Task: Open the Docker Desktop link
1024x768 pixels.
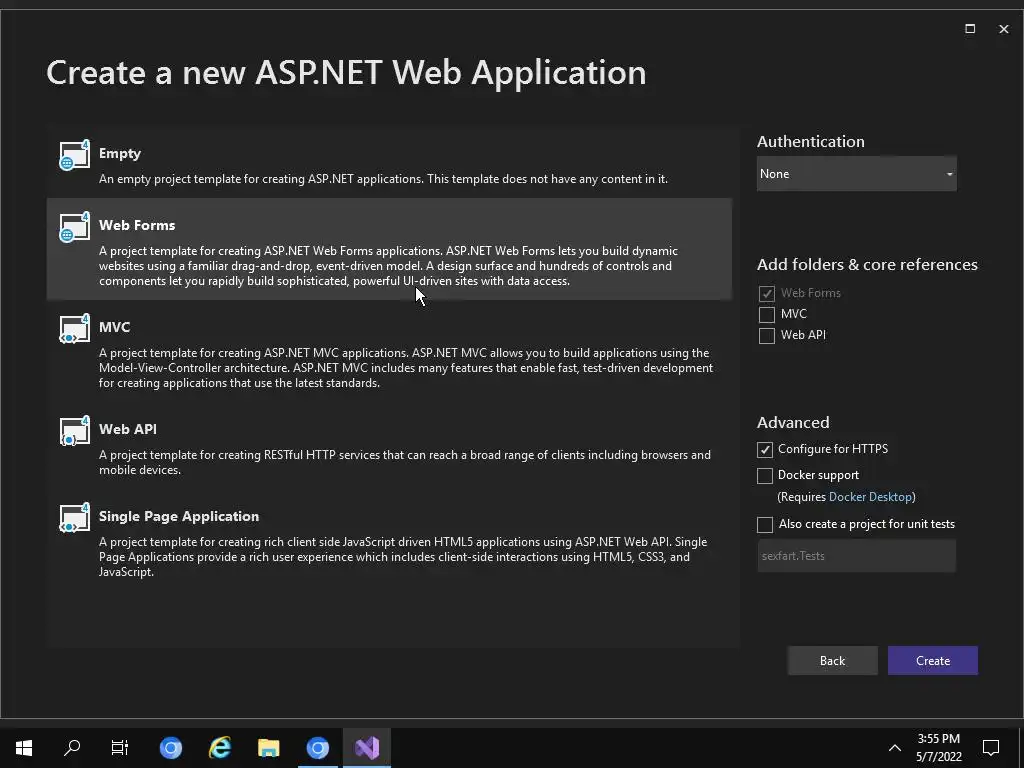Action: (x=871, y=497)
